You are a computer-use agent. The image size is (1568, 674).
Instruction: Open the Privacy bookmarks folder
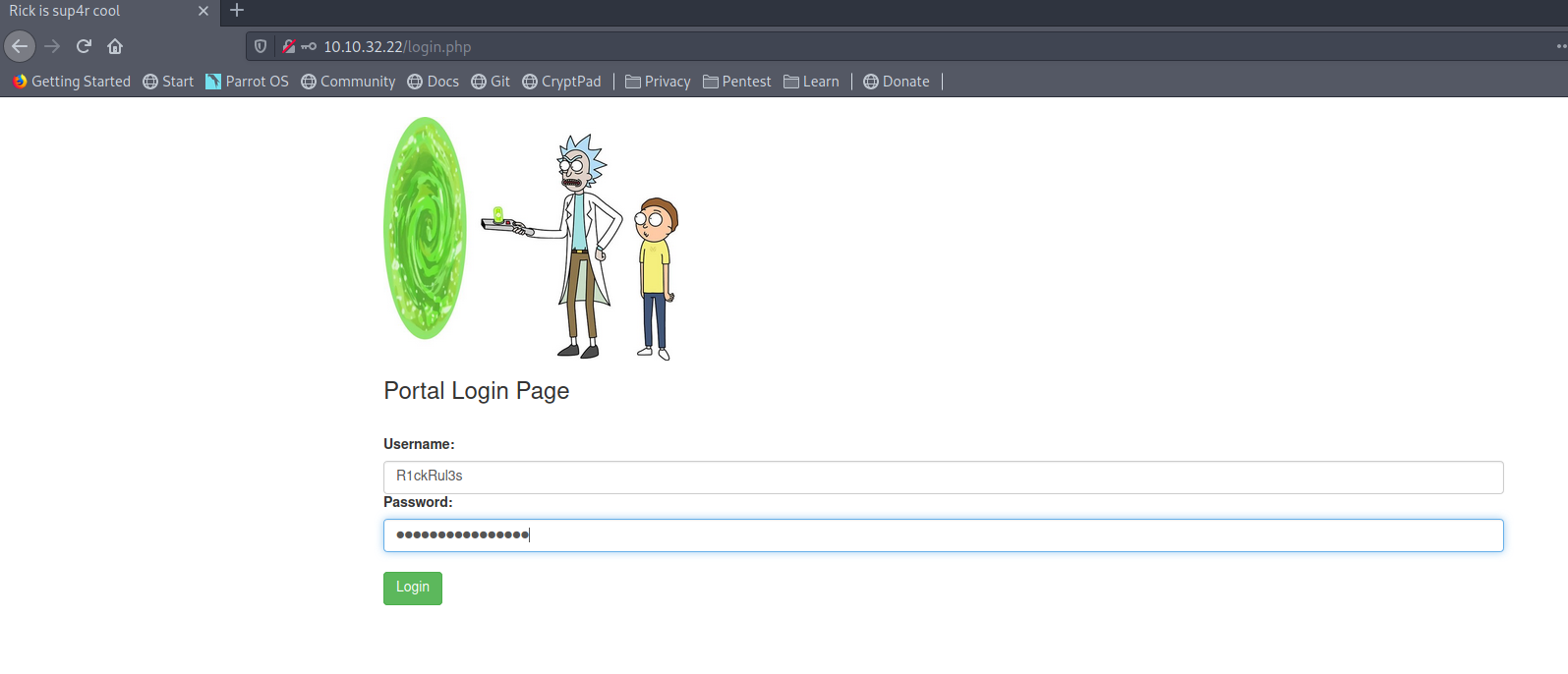(x=658, y=82)
